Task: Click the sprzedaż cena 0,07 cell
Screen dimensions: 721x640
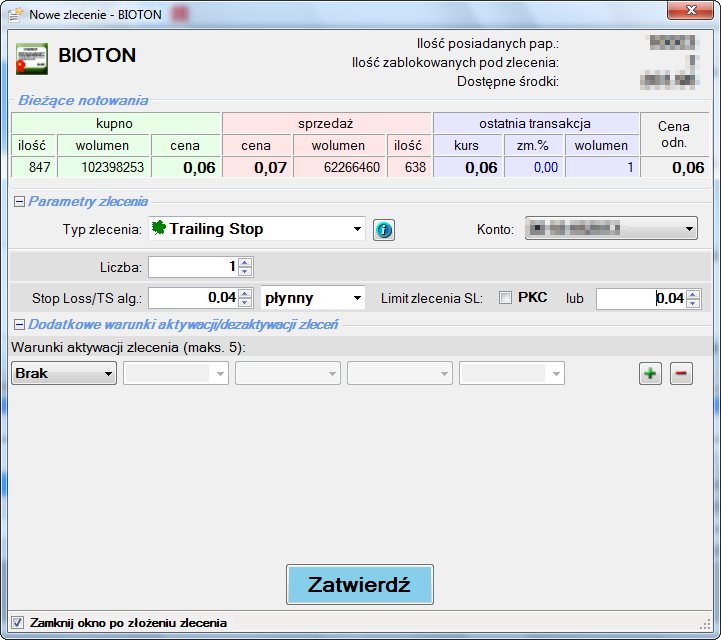Action: (x=257, y=167)
